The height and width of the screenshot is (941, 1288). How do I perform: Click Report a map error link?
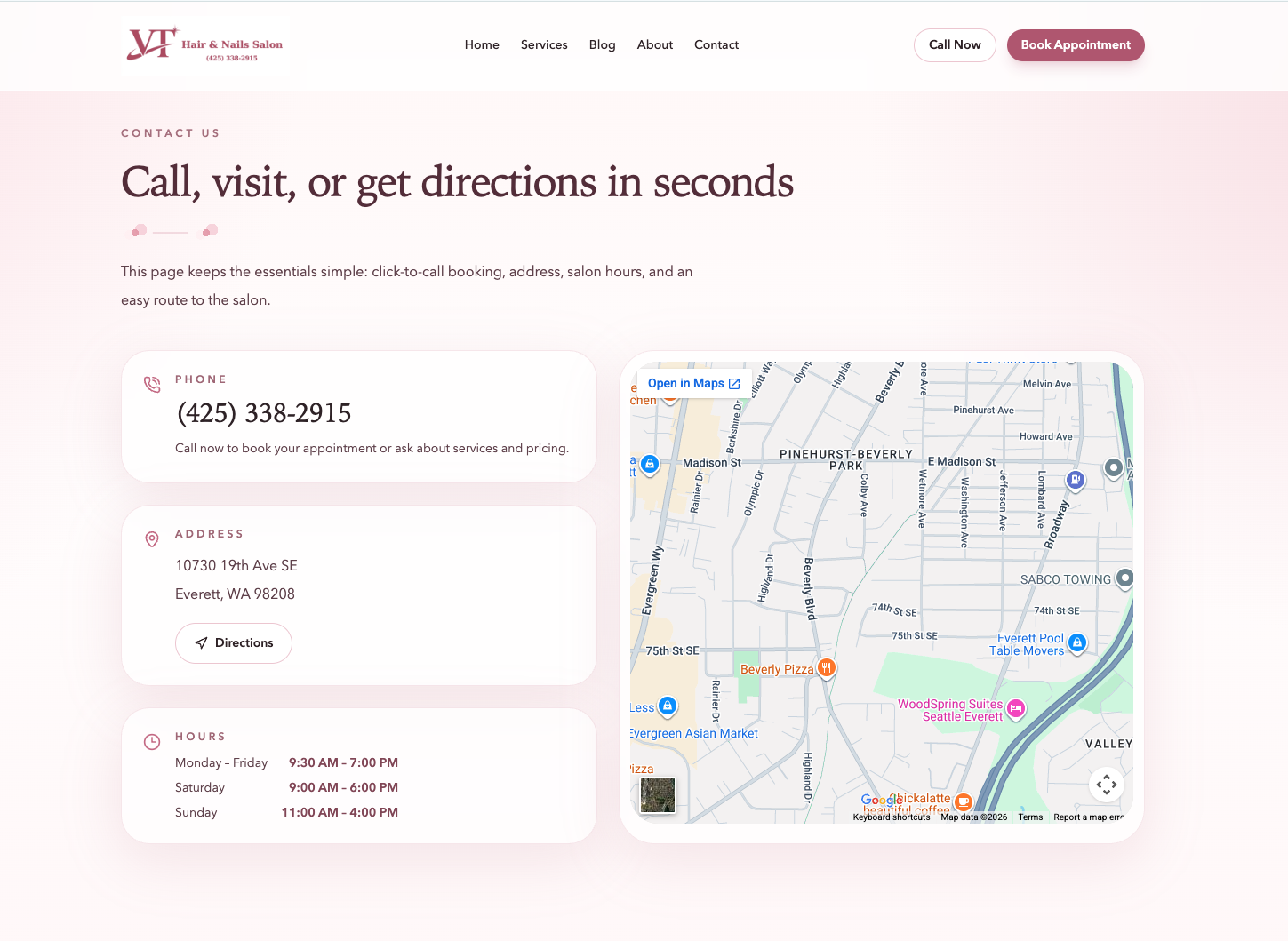[x=1089, y=817]
